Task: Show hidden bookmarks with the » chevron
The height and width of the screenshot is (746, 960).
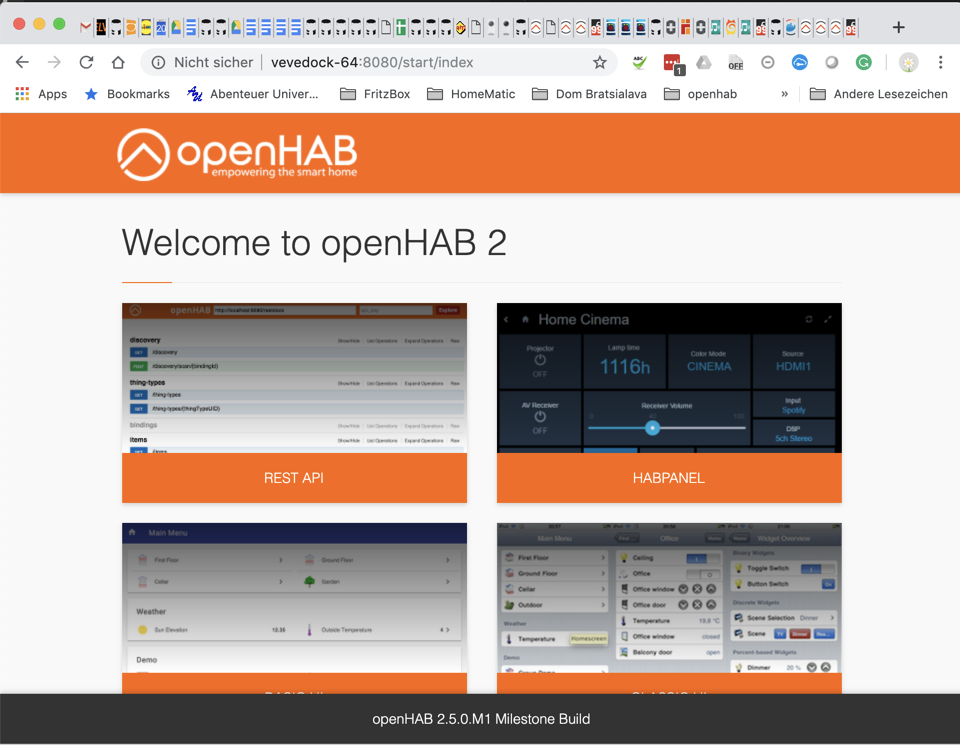Action: pyautogui.click(x=784, y=94)
